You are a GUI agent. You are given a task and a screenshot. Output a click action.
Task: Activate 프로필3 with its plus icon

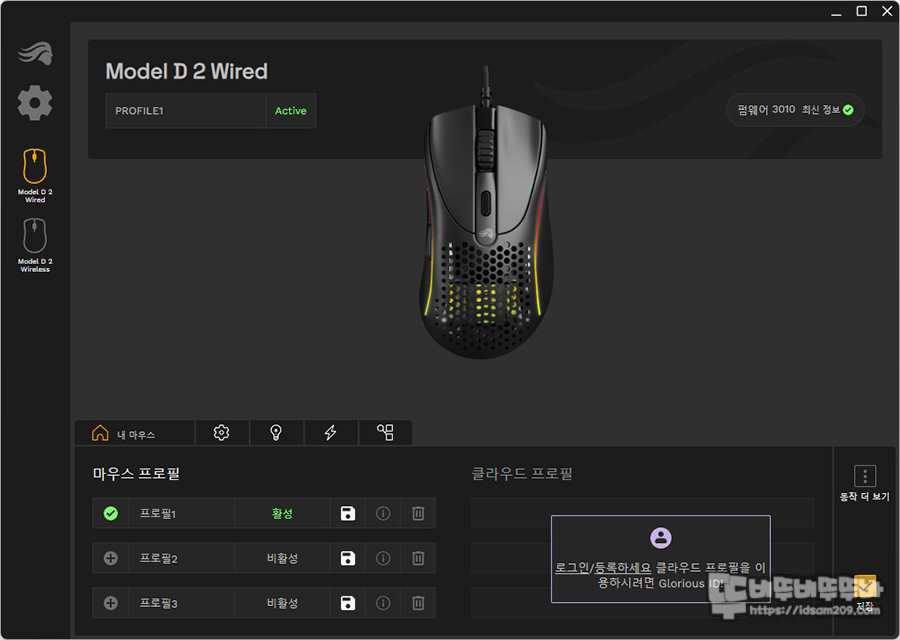pos(111,603)
